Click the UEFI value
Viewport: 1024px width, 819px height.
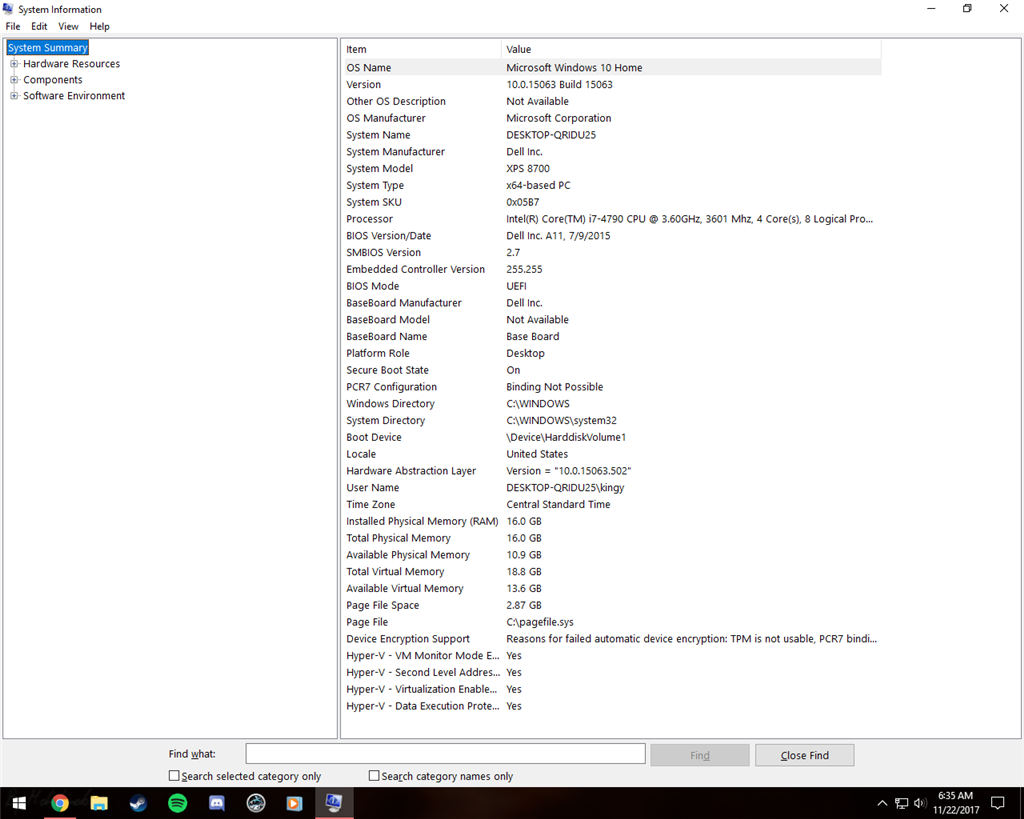[516, 286]
